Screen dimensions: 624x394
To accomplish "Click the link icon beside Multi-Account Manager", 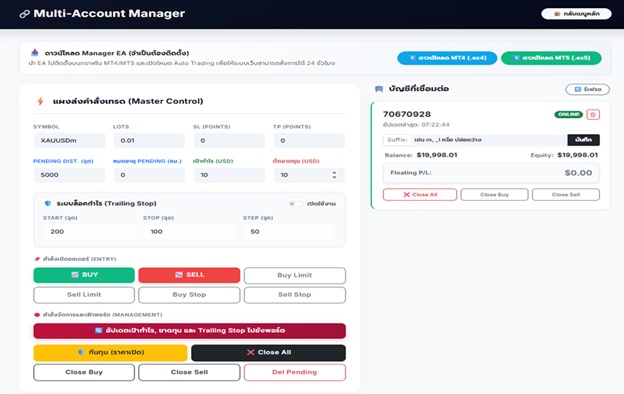I will [x=25, y=14].
